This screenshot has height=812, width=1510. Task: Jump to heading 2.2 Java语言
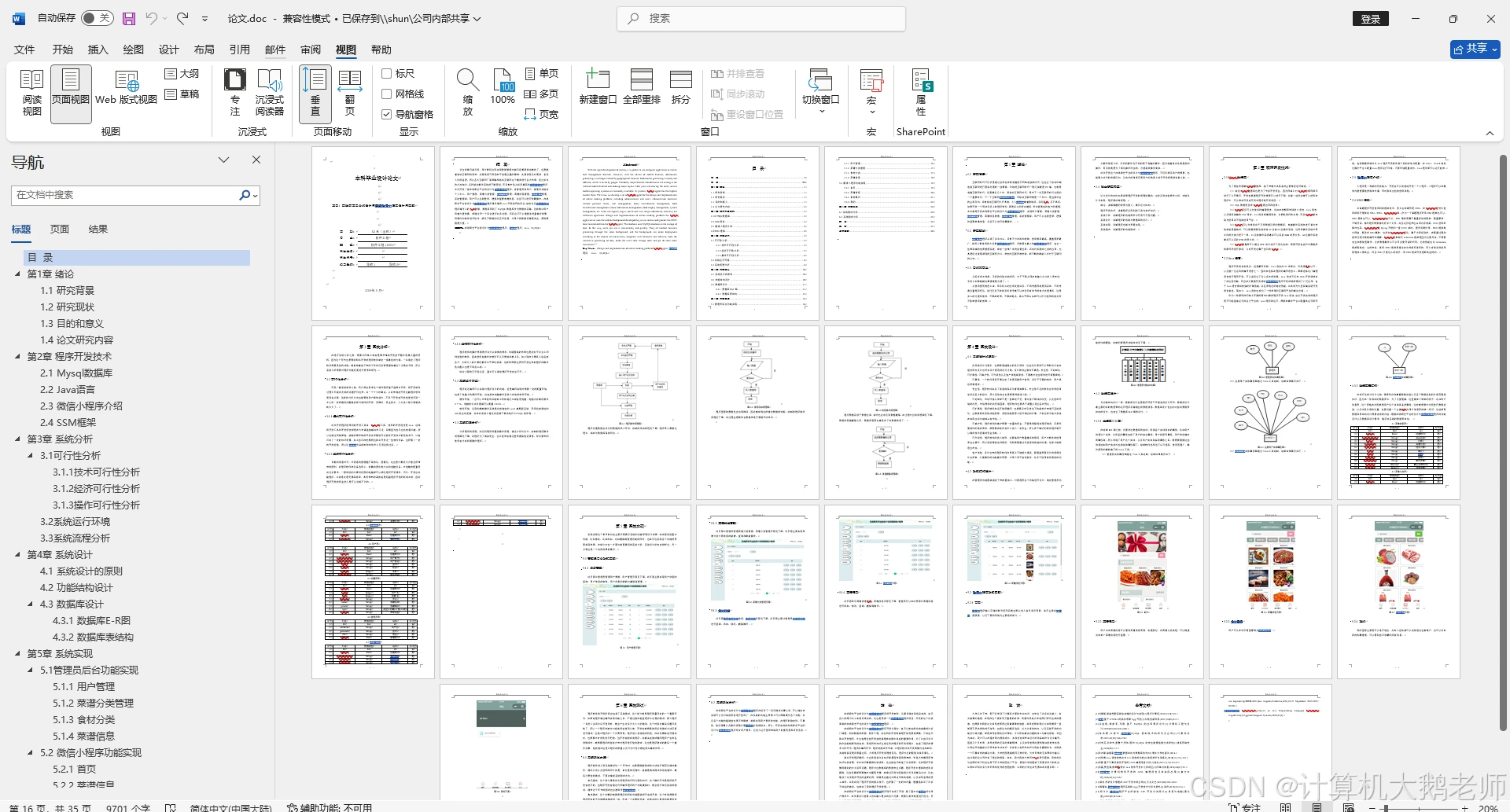(68, 390)
